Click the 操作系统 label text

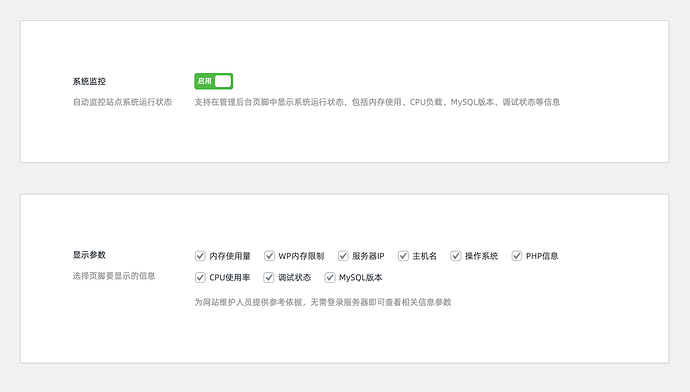point(481,256)
